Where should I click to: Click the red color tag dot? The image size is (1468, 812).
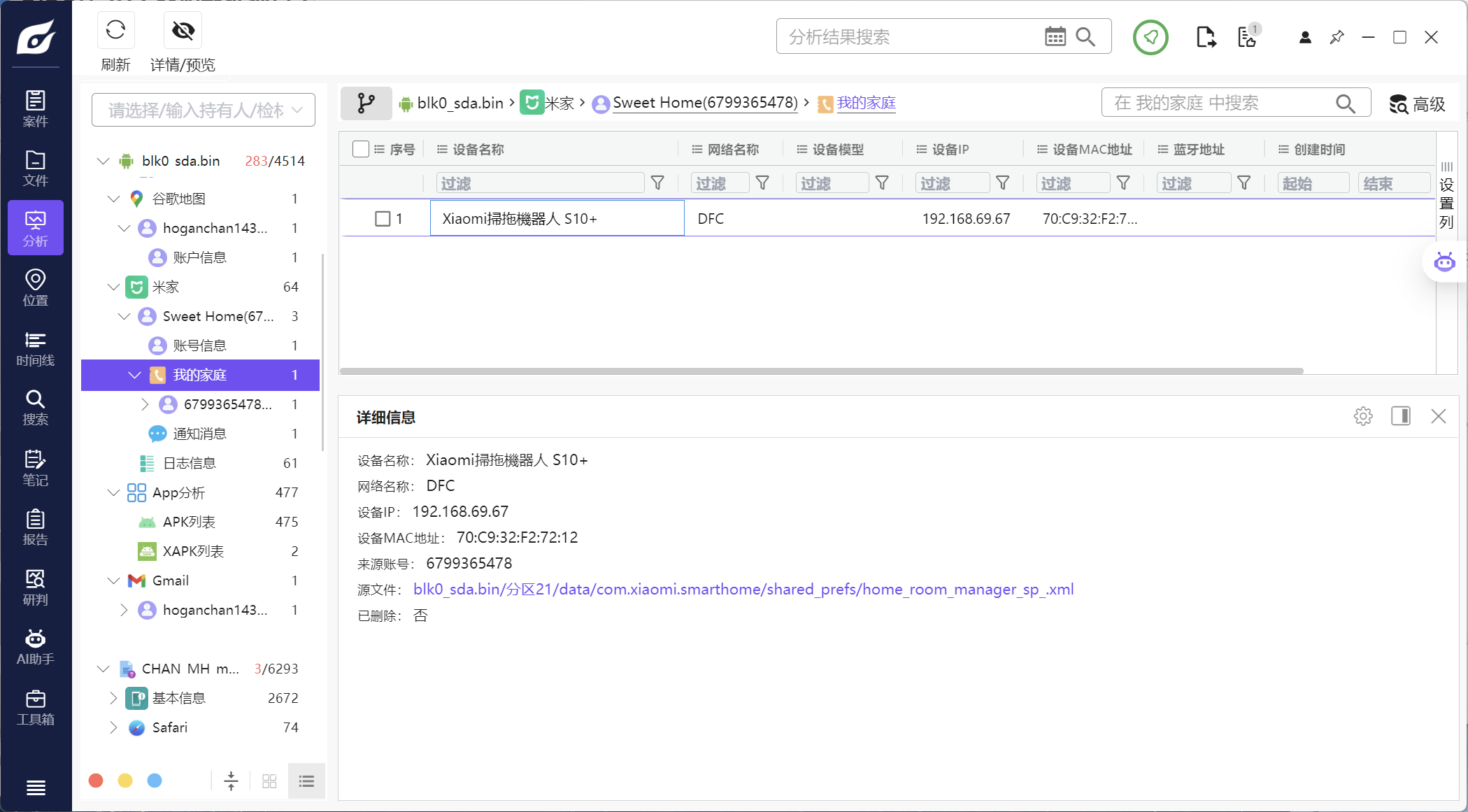97,781
